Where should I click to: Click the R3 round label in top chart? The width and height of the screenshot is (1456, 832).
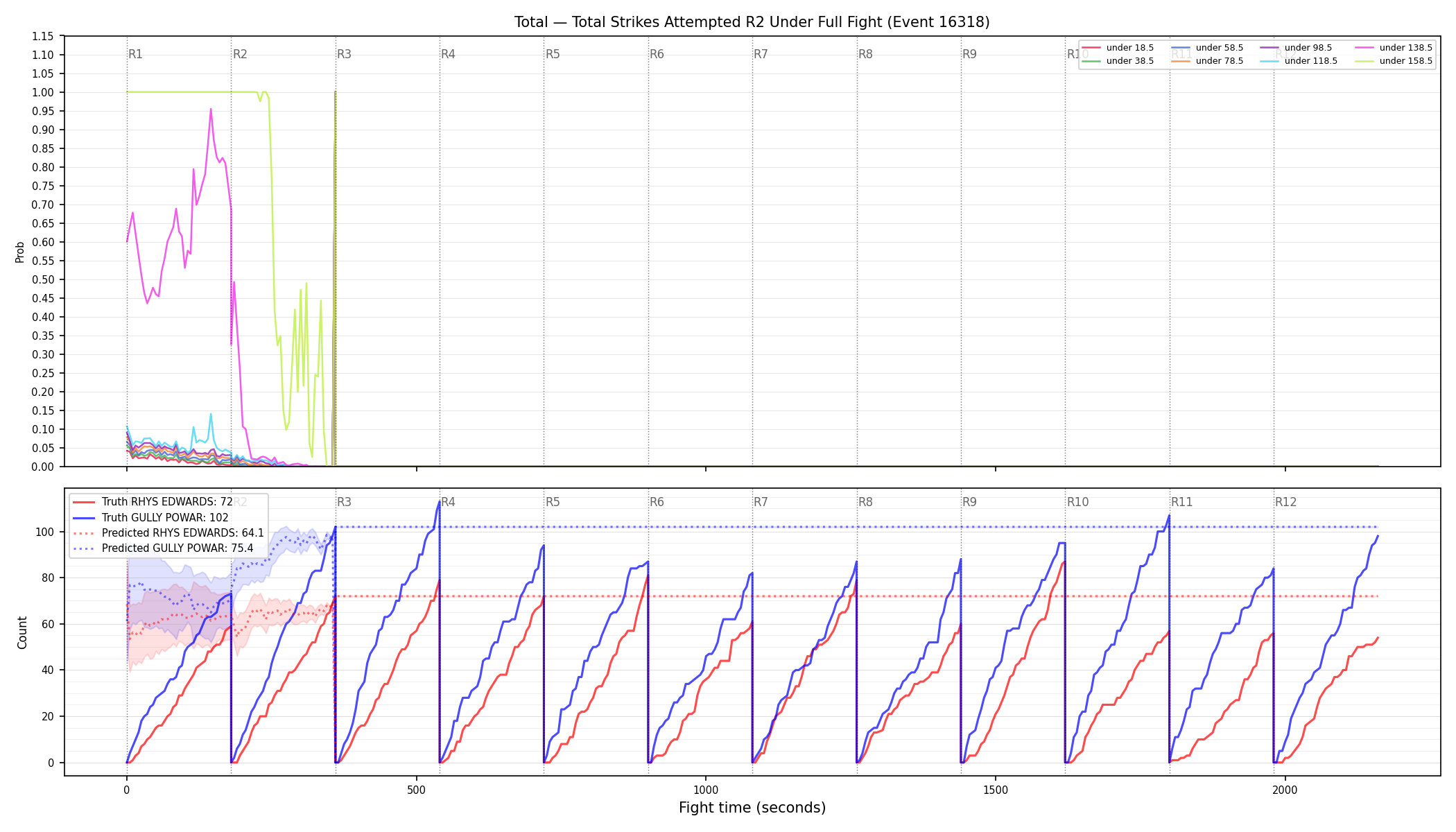[344, 54]
